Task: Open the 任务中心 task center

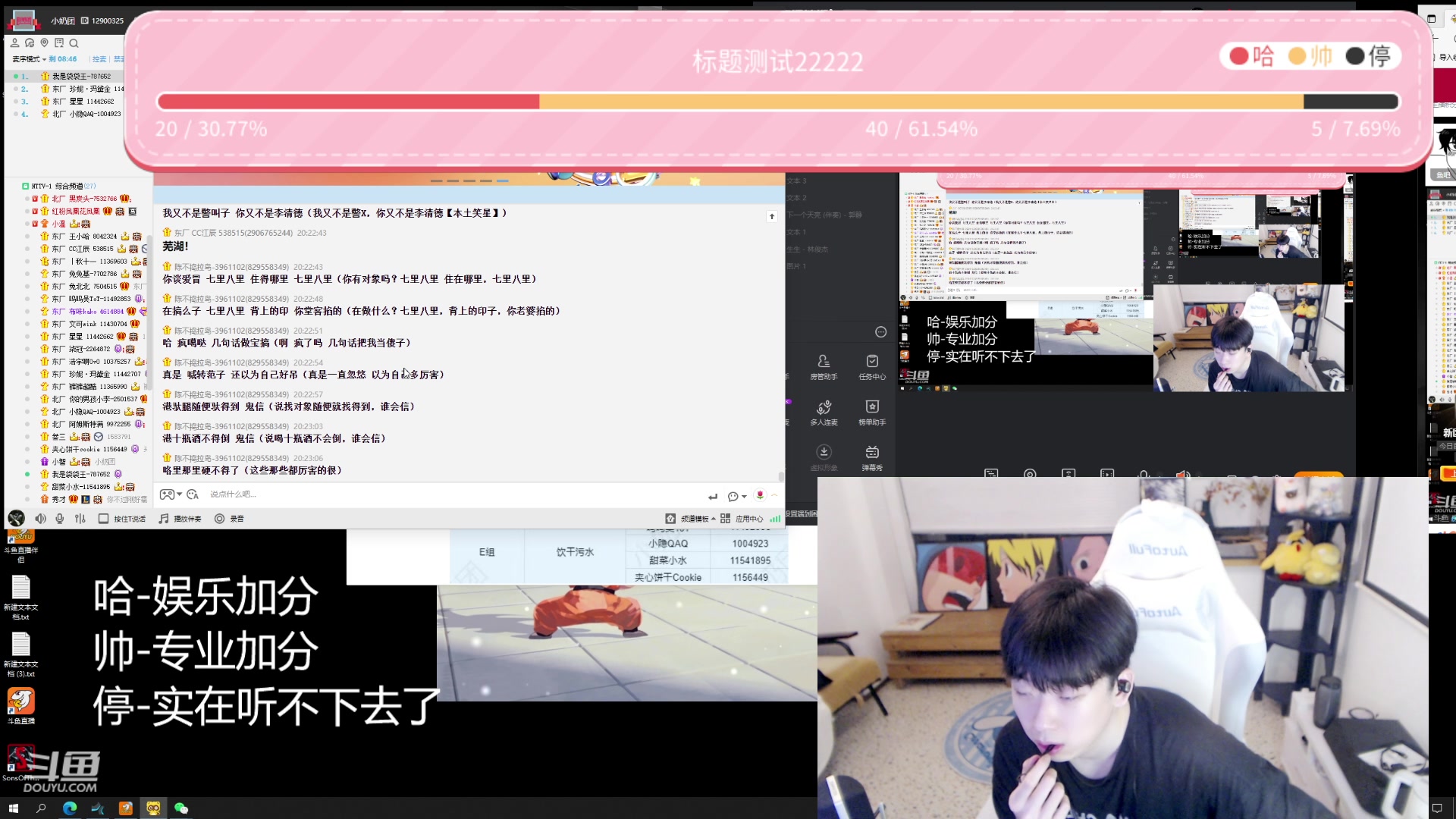Action: click(x=872, y=366)
